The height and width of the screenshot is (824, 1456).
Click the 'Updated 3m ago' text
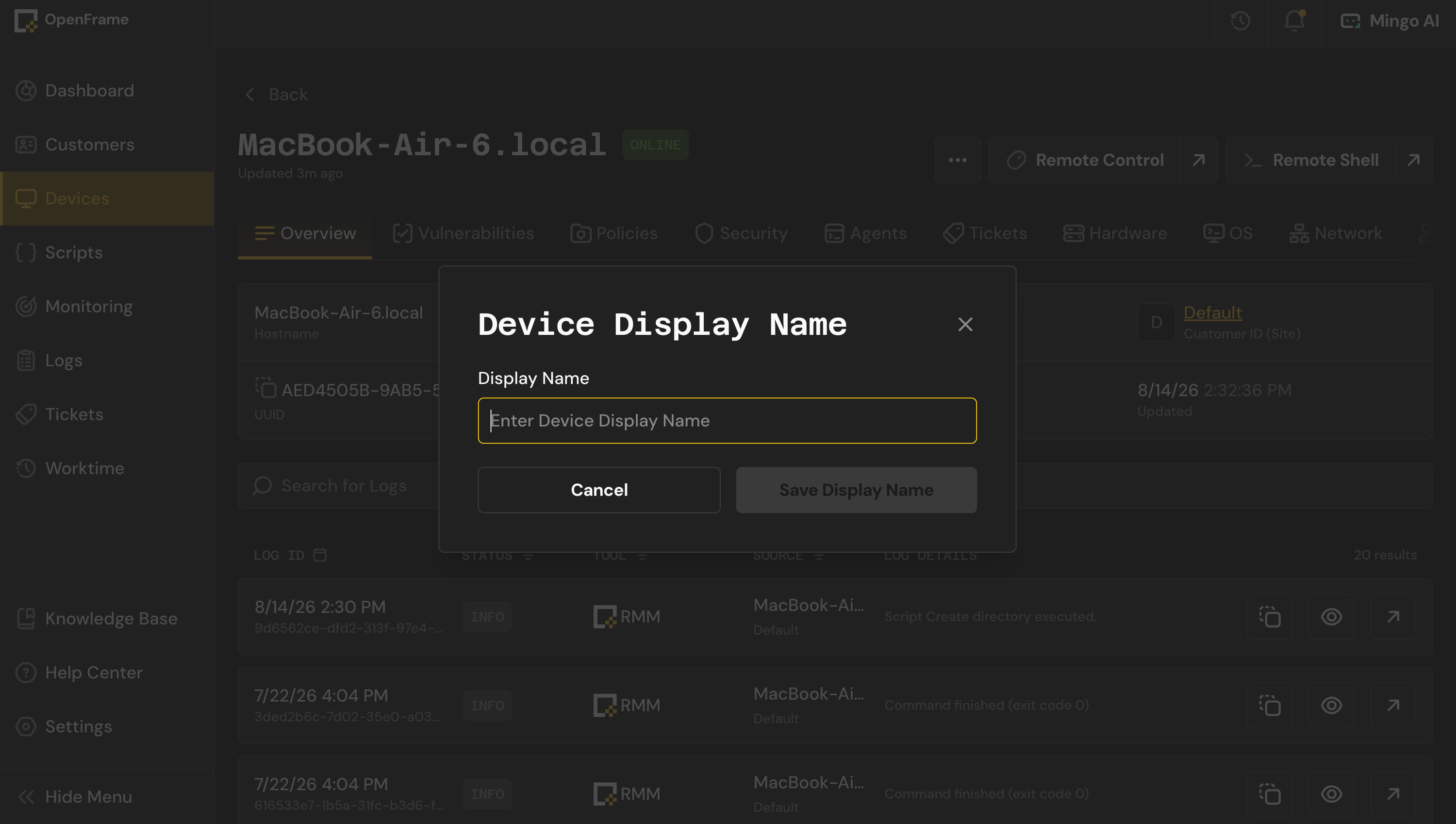290,174
